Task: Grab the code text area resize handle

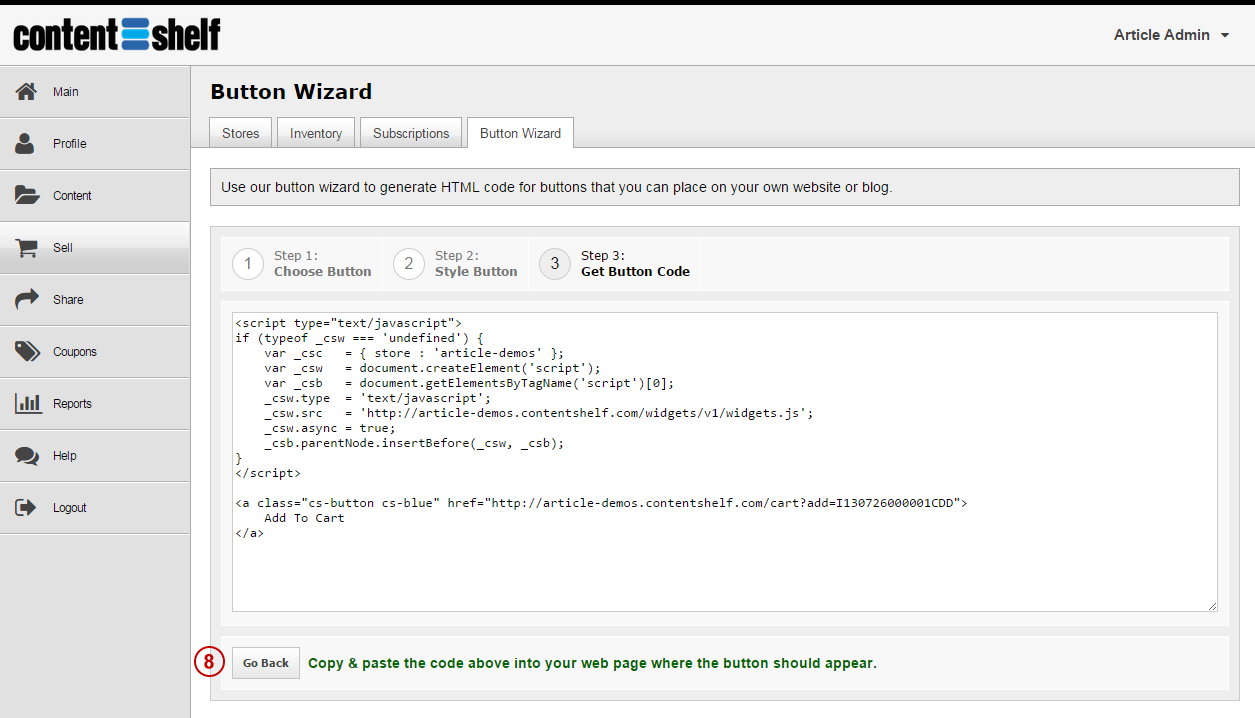Action: tap(1212, 606)
